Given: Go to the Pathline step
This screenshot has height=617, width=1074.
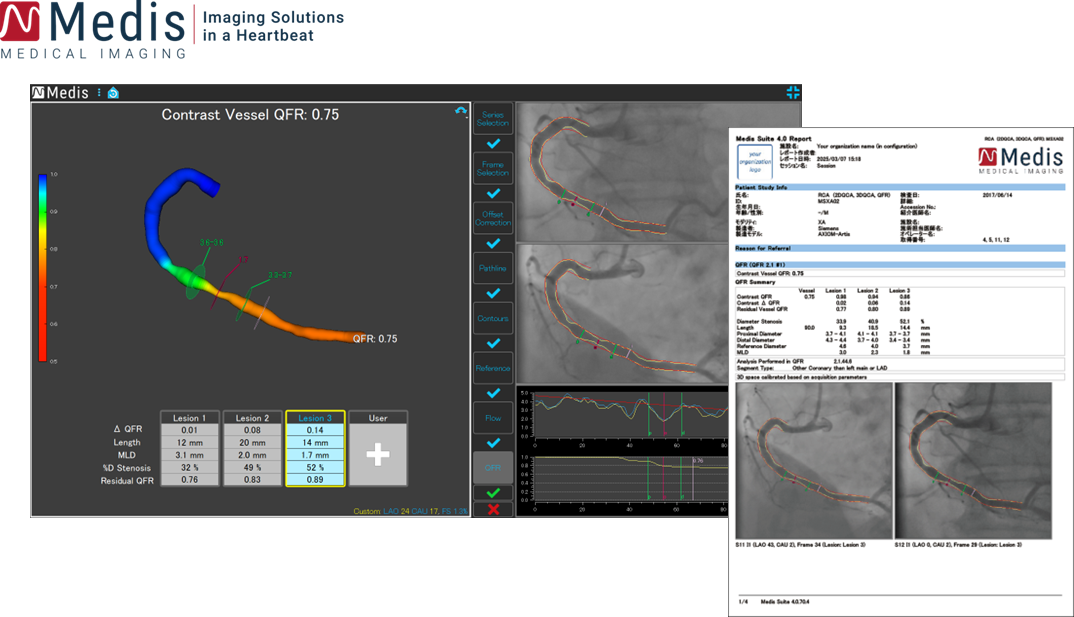Looking at the screenshot, I should coord(492,268).
